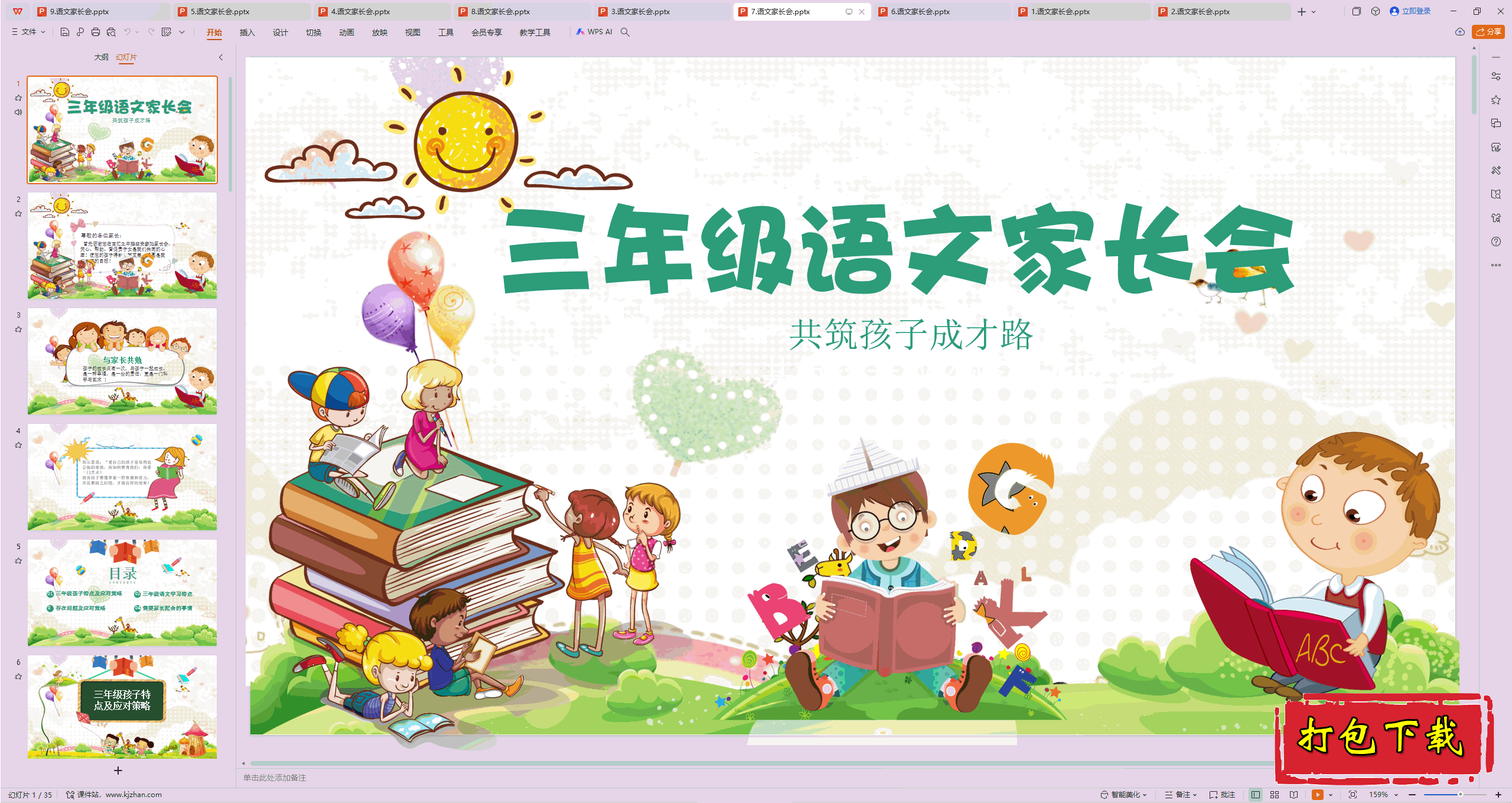This screenshot has width=1512, height=803.
Task: Click the notes field 单击此处添加备注
Action: tap(275, 778)
